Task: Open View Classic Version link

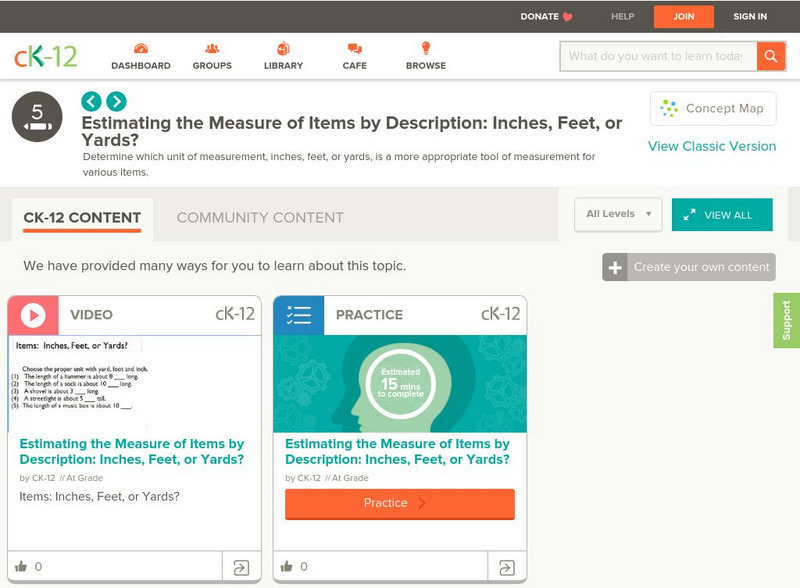Action: click(712, 146)
